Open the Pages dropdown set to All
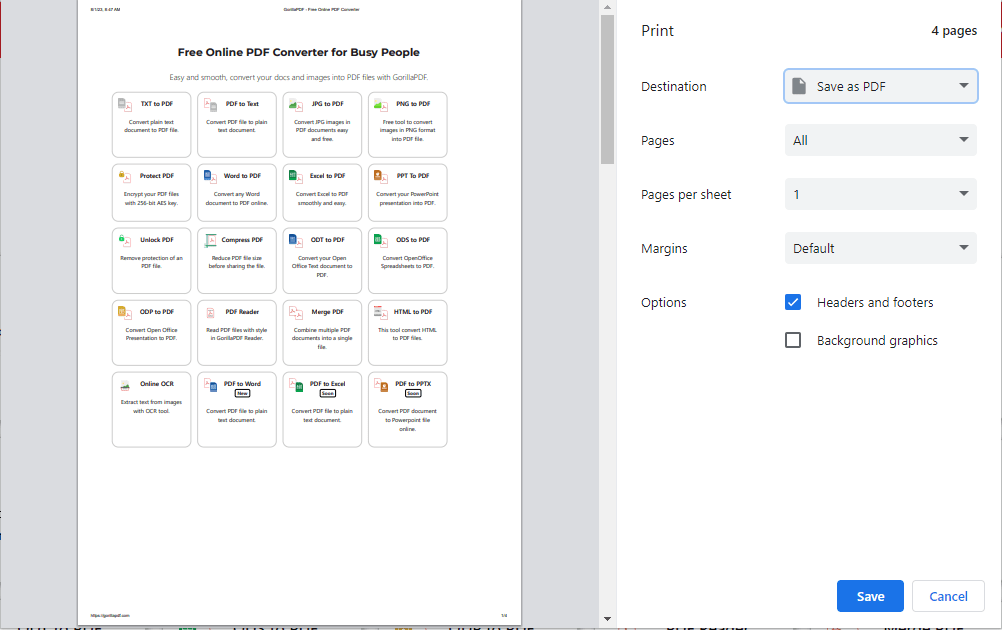Viewport: 1002px width, 630px height. (881, 140)
